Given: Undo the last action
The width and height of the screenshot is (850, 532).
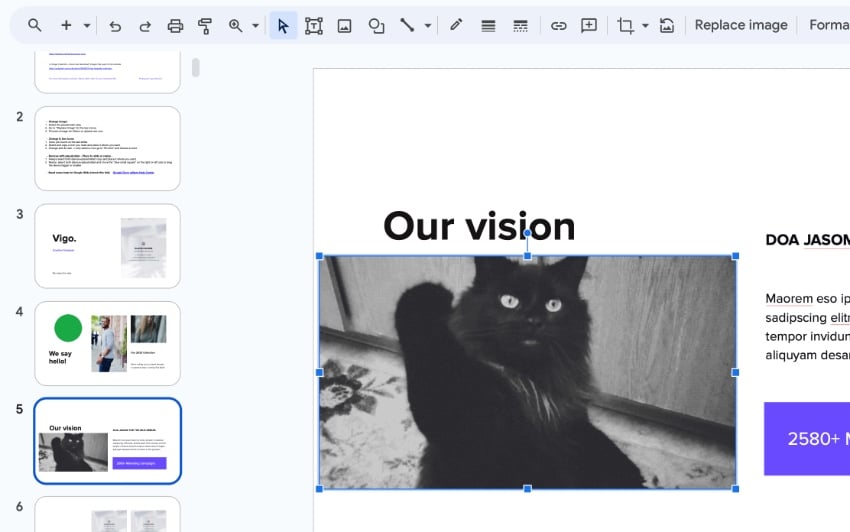Looking at the screenshot, I should point(115,25).
